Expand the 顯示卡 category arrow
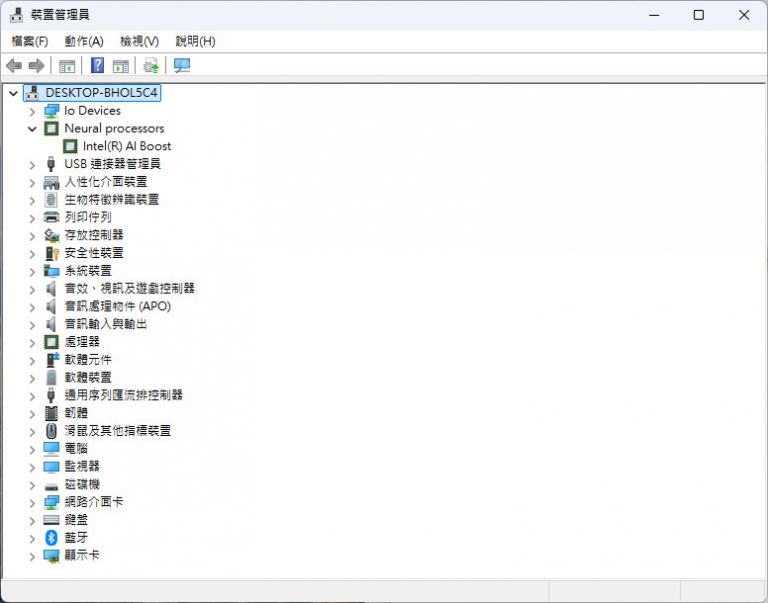 click(x=32, y=556)
